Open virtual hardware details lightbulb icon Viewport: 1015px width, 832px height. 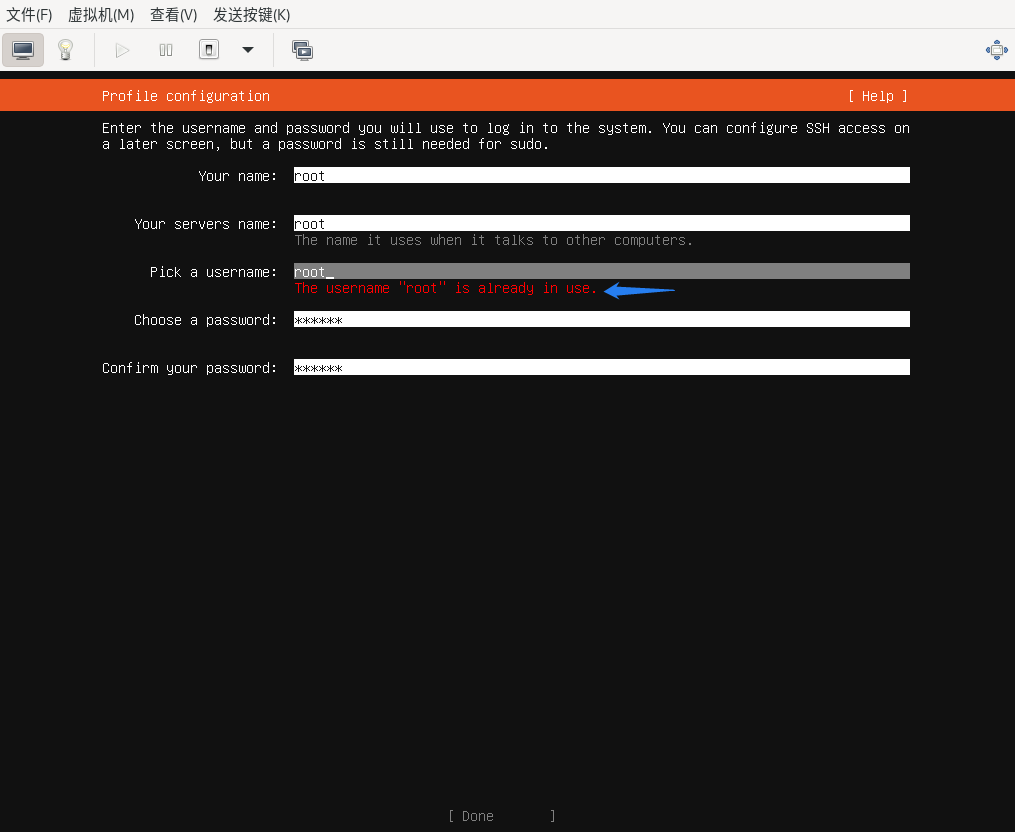click(65, 50)
